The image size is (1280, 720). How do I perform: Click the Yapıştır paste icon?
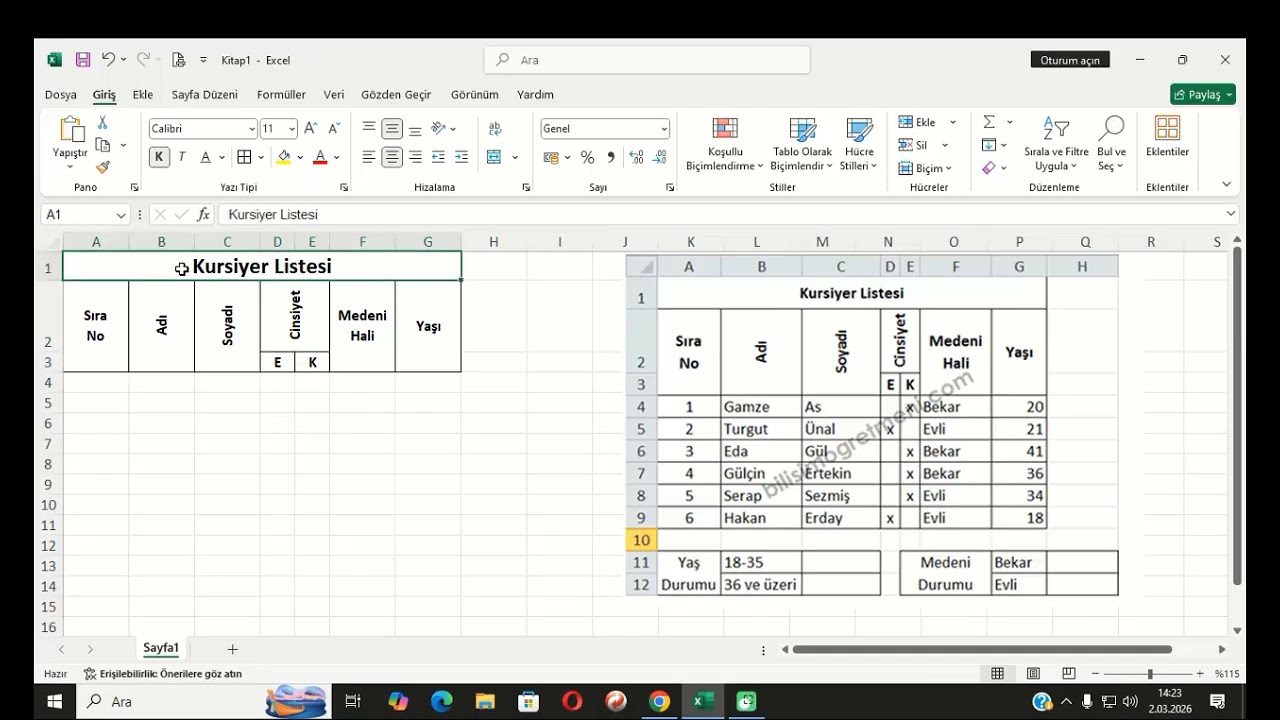coord(71,129)
